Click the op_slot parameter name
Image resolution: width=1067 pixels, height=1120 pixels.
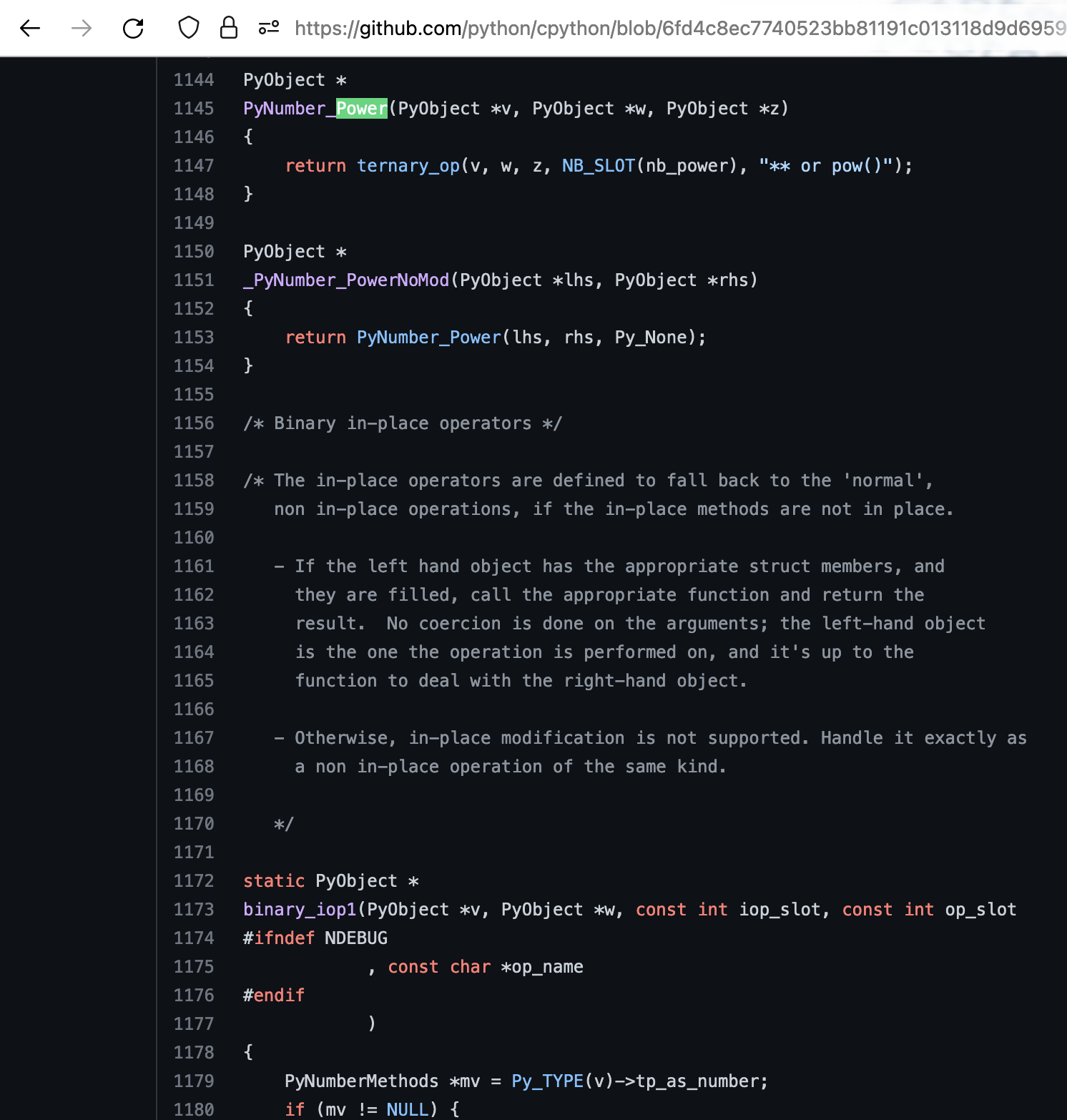click(980, 910)
